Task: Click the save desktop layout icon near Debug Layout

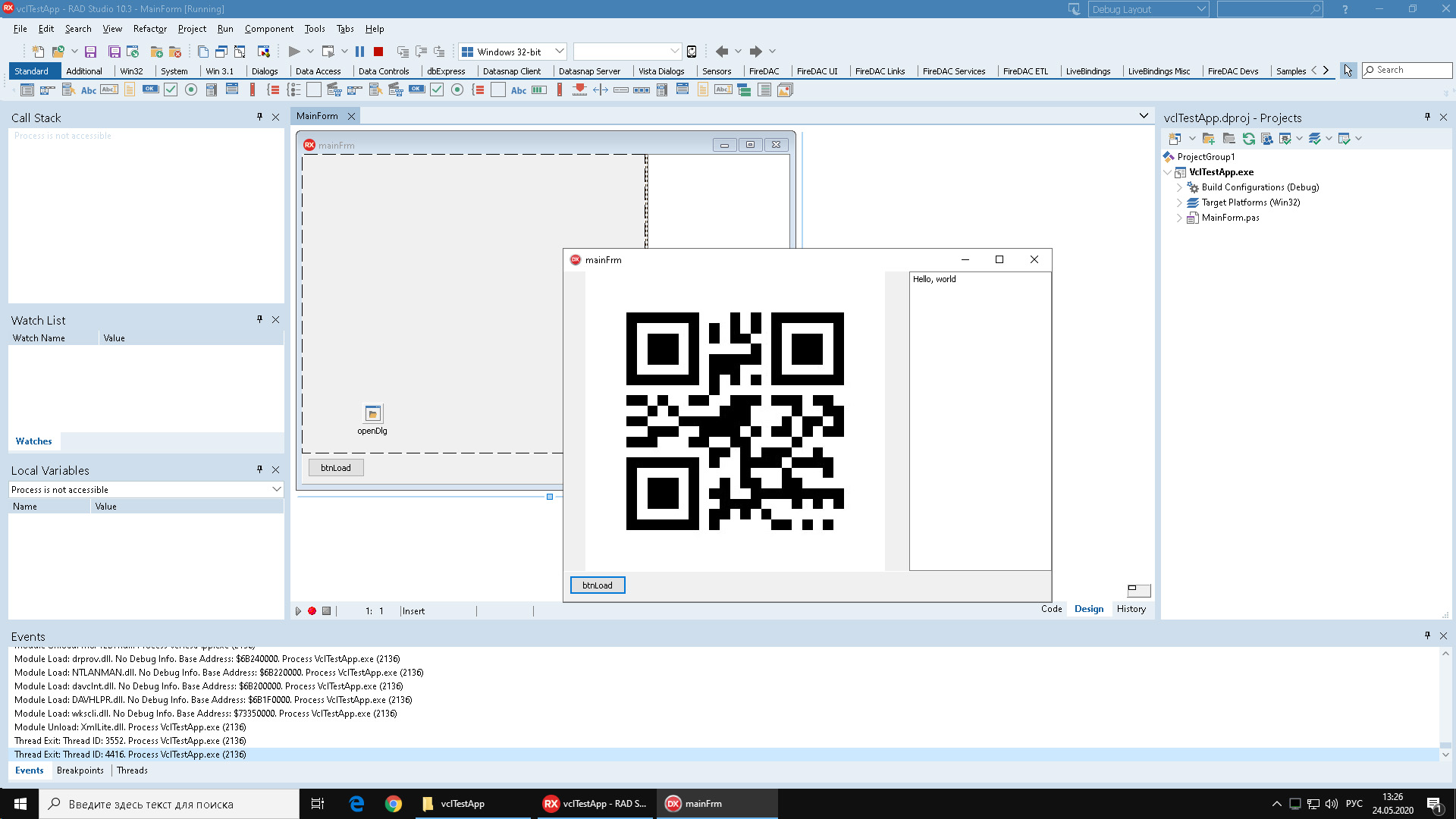Action: click(x=1075, y=9)
